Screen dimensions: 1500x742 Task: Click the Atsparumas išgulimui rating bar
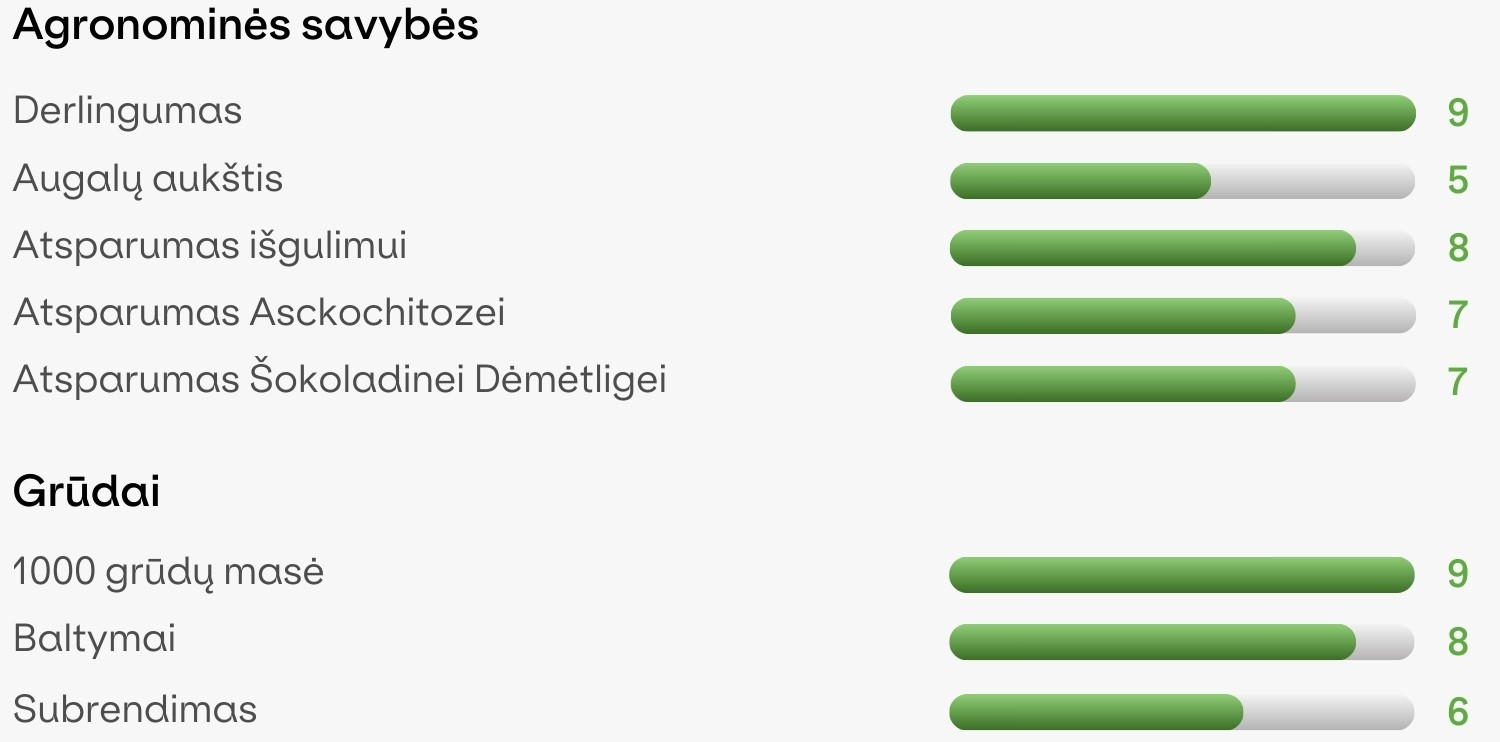tap(1182, 248)
